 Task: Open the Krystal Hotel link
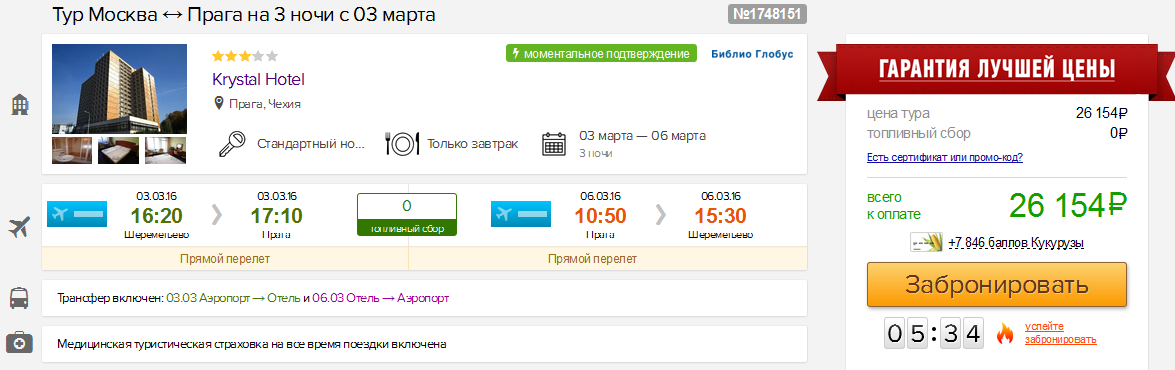[x=259, y=79]
